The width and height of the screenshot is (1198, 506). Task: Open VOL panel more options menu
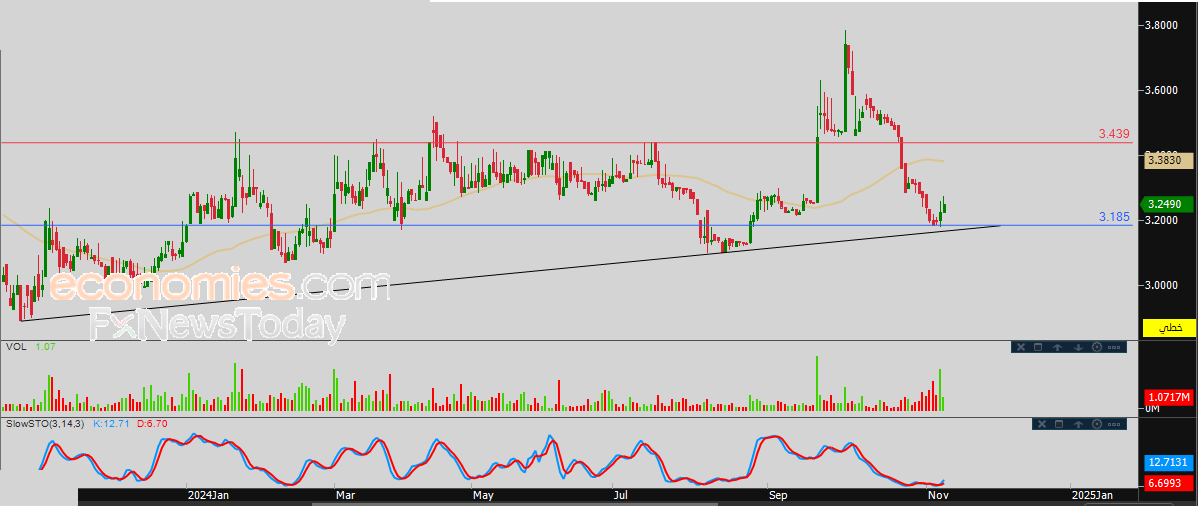coord(1114,347)
